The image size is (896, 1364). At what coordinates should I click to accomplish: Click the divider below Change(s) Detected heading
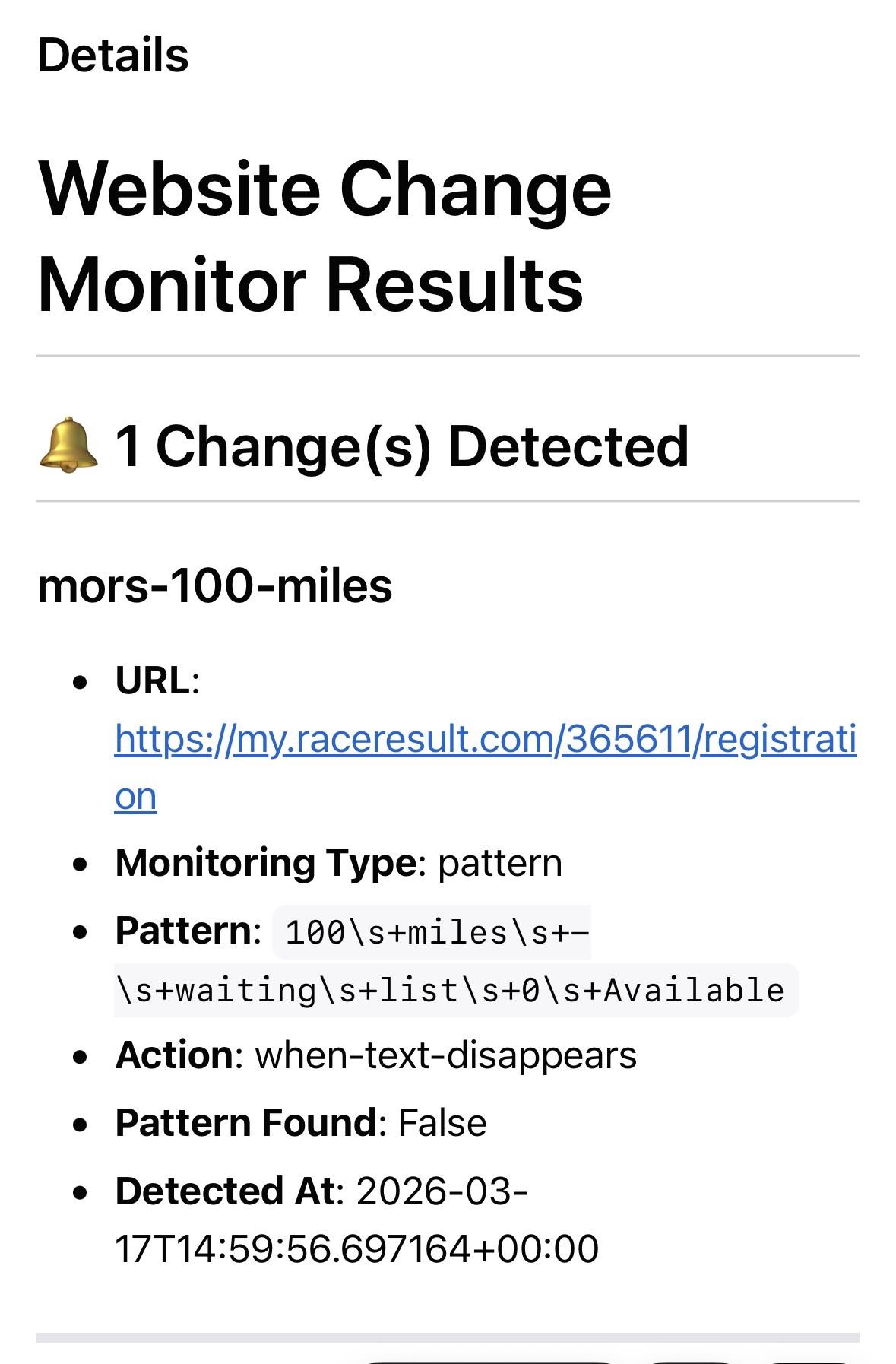pyautogui.click(x=448, y=501)
